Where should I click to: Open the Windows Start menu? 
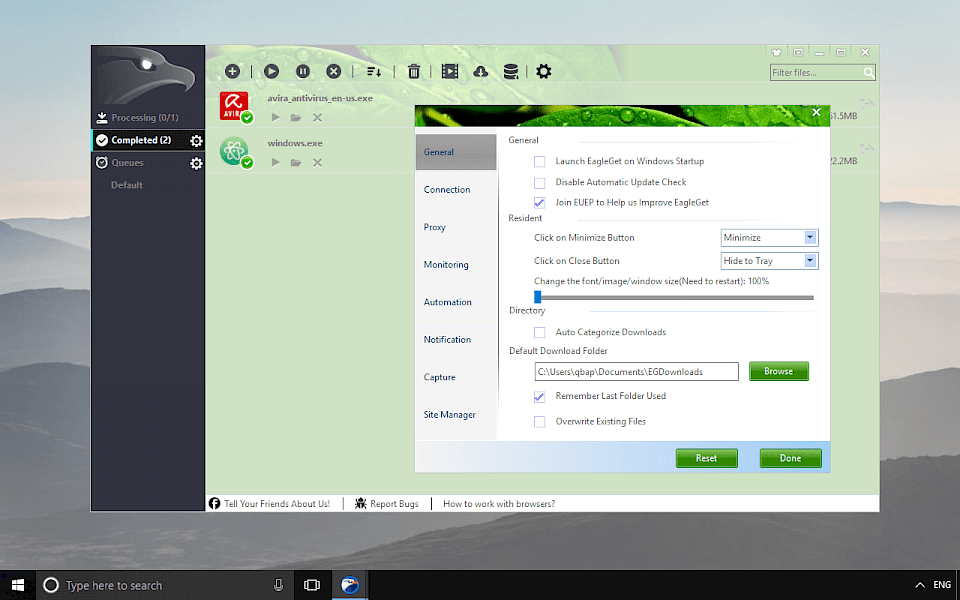click(18, 585)
